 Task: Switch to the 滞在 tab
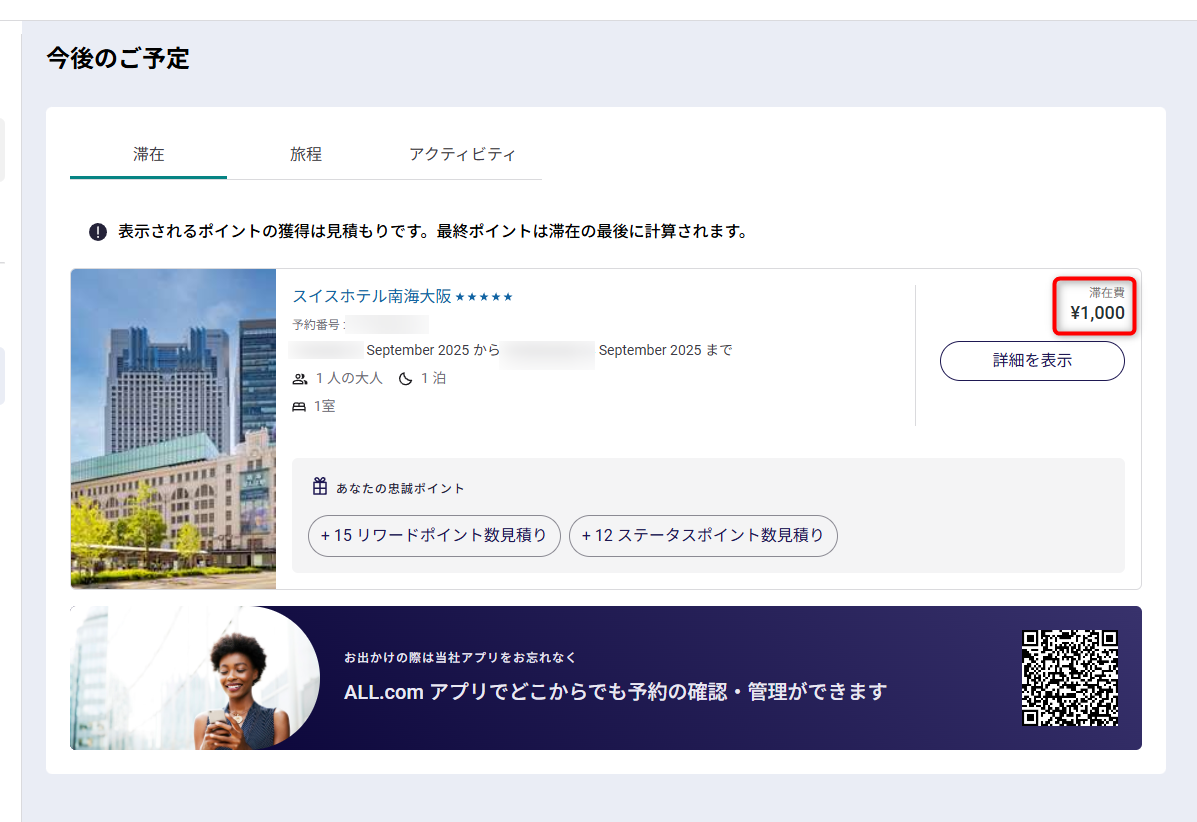point(148,154)
